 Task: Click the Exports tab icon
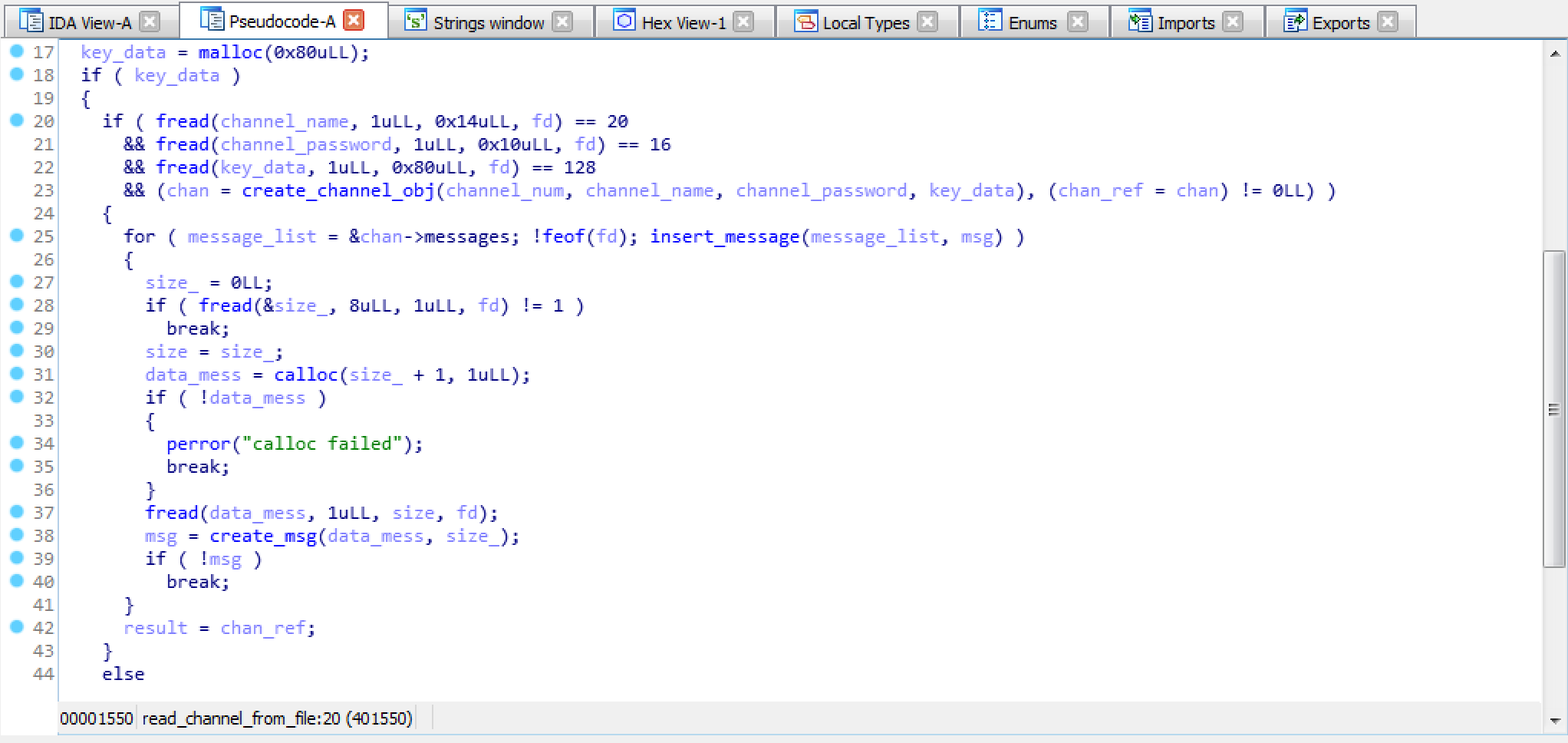pos(1296,21)
